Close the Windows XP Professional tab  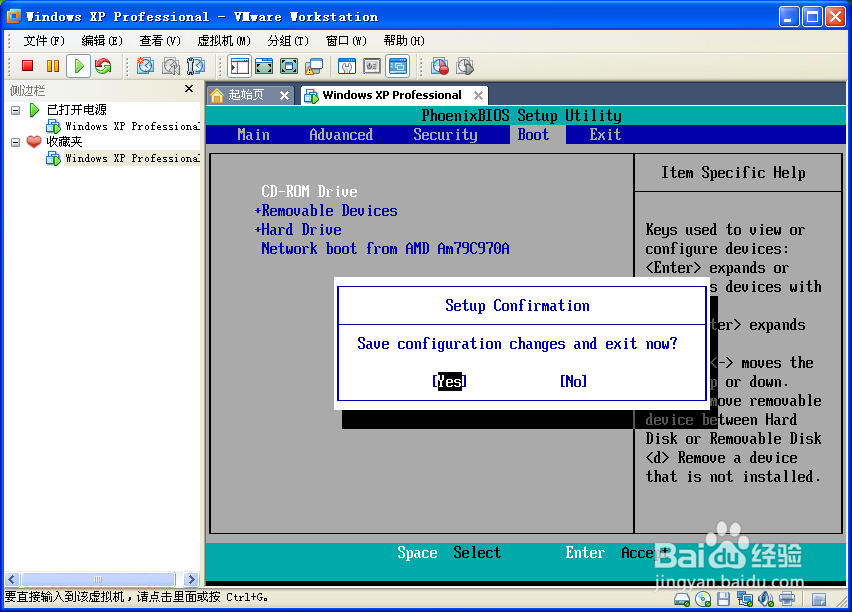click(x=478, y=96)
